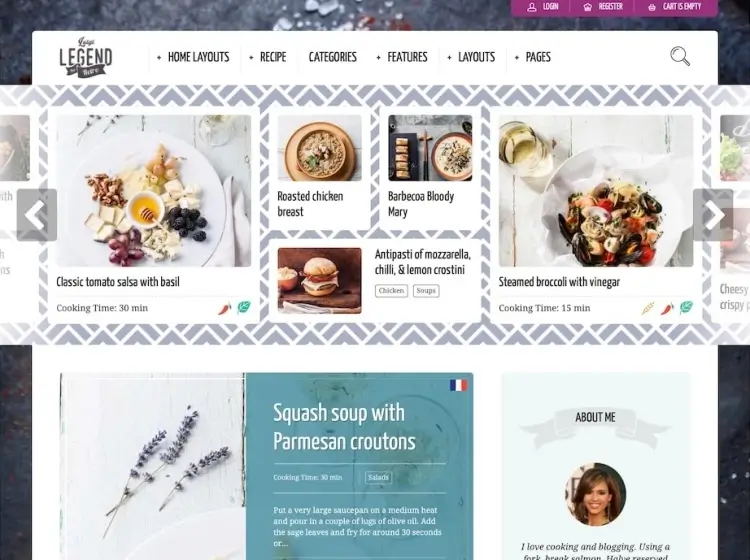Select the Chicken tag
The width and height of the screenshot is (750, 560).
[x=391, y=290]
